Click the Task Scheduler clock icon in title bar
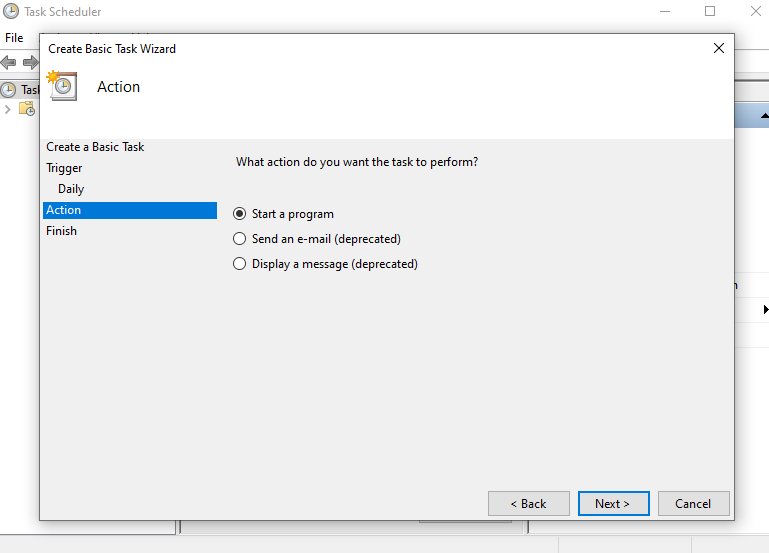 pyautogui.click(x=12, y=12)
